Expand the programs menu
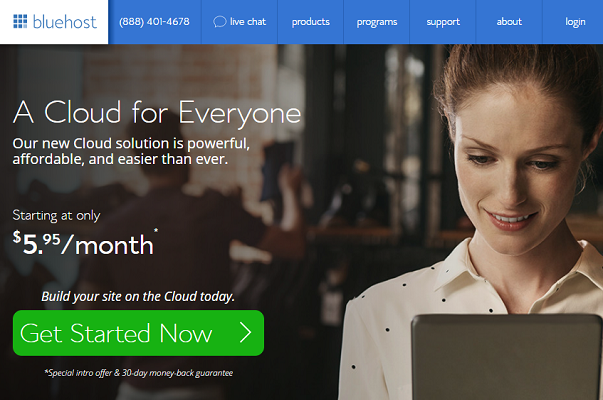Image resolution: width=603 pixels, height=400 pixels. pos(377,22)
